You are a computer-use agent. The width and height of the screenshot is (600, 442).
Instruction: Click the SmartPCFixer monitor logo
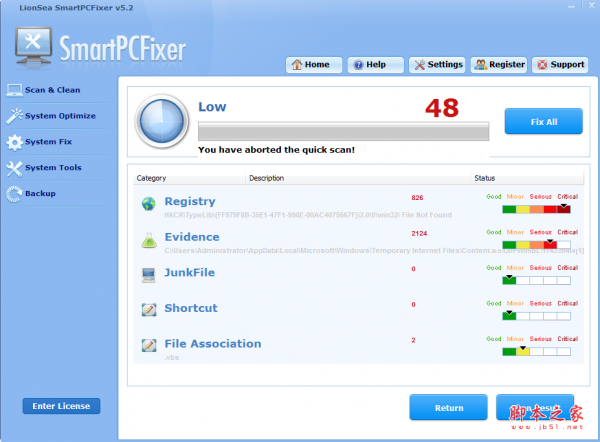click(33, 47)
